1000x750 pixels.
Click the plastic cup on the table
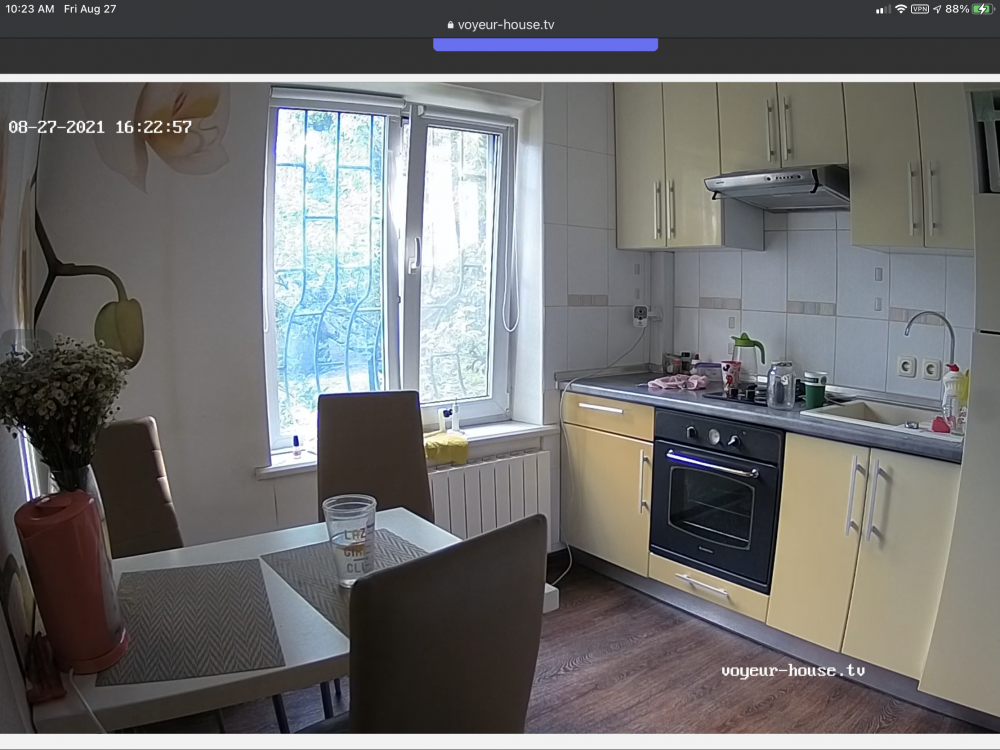click(349, 538)
